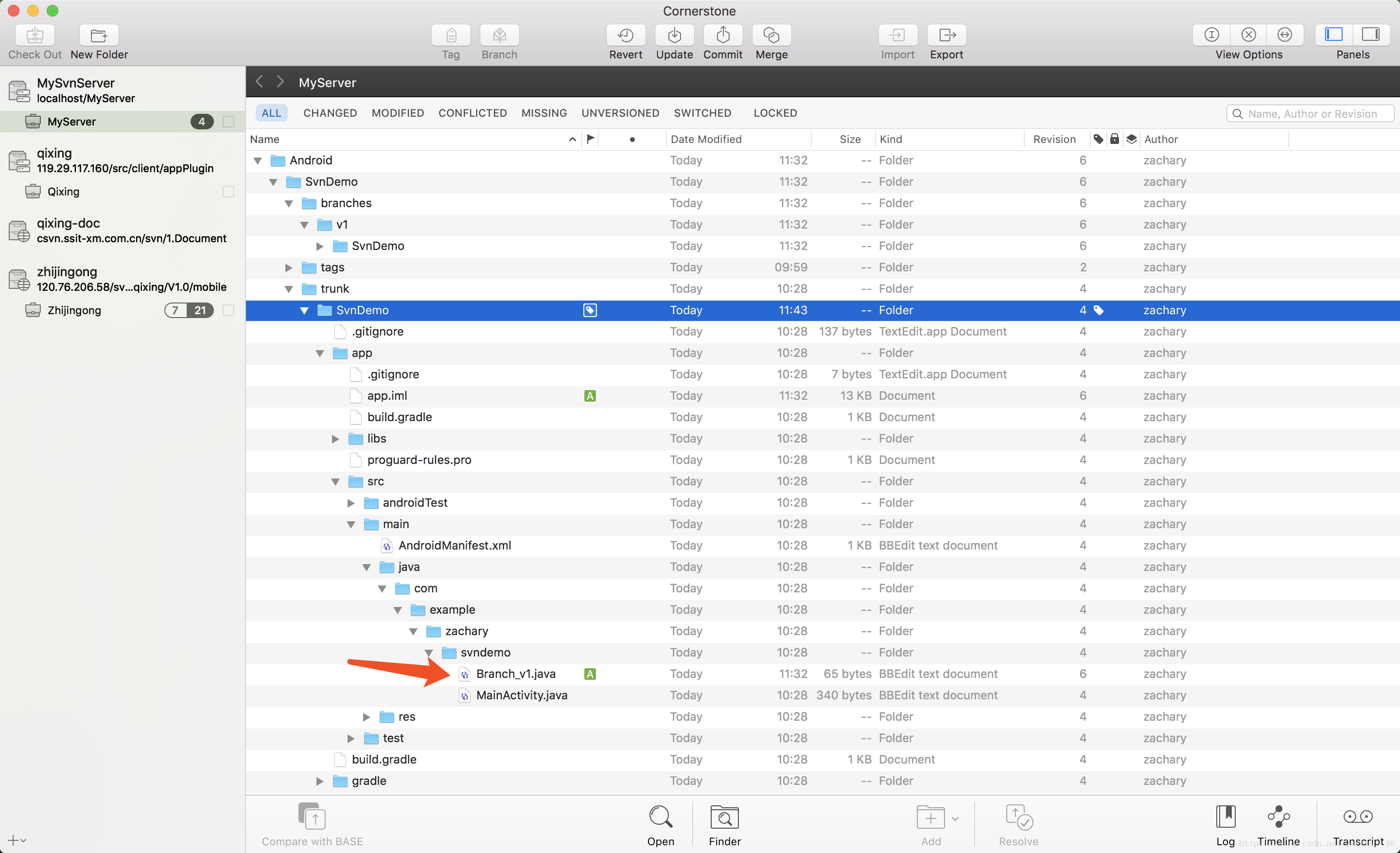This screenshot has height=853, width=1400.
Task: Go forward with the navigation chevron
Action: coord(280,81)
